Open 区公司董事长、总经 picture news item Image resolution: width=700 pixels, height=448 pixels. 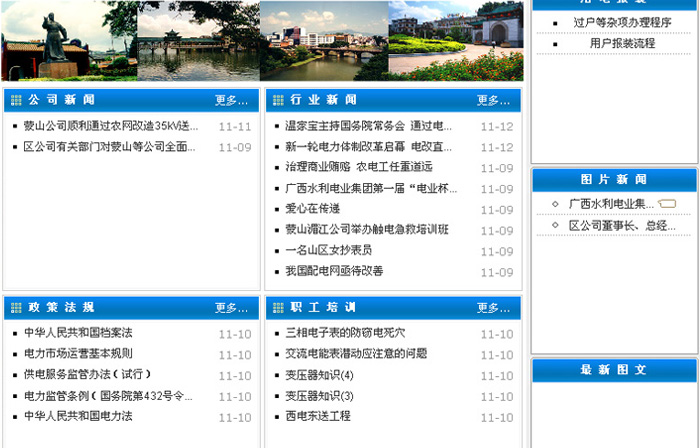(x=622, y=225)
